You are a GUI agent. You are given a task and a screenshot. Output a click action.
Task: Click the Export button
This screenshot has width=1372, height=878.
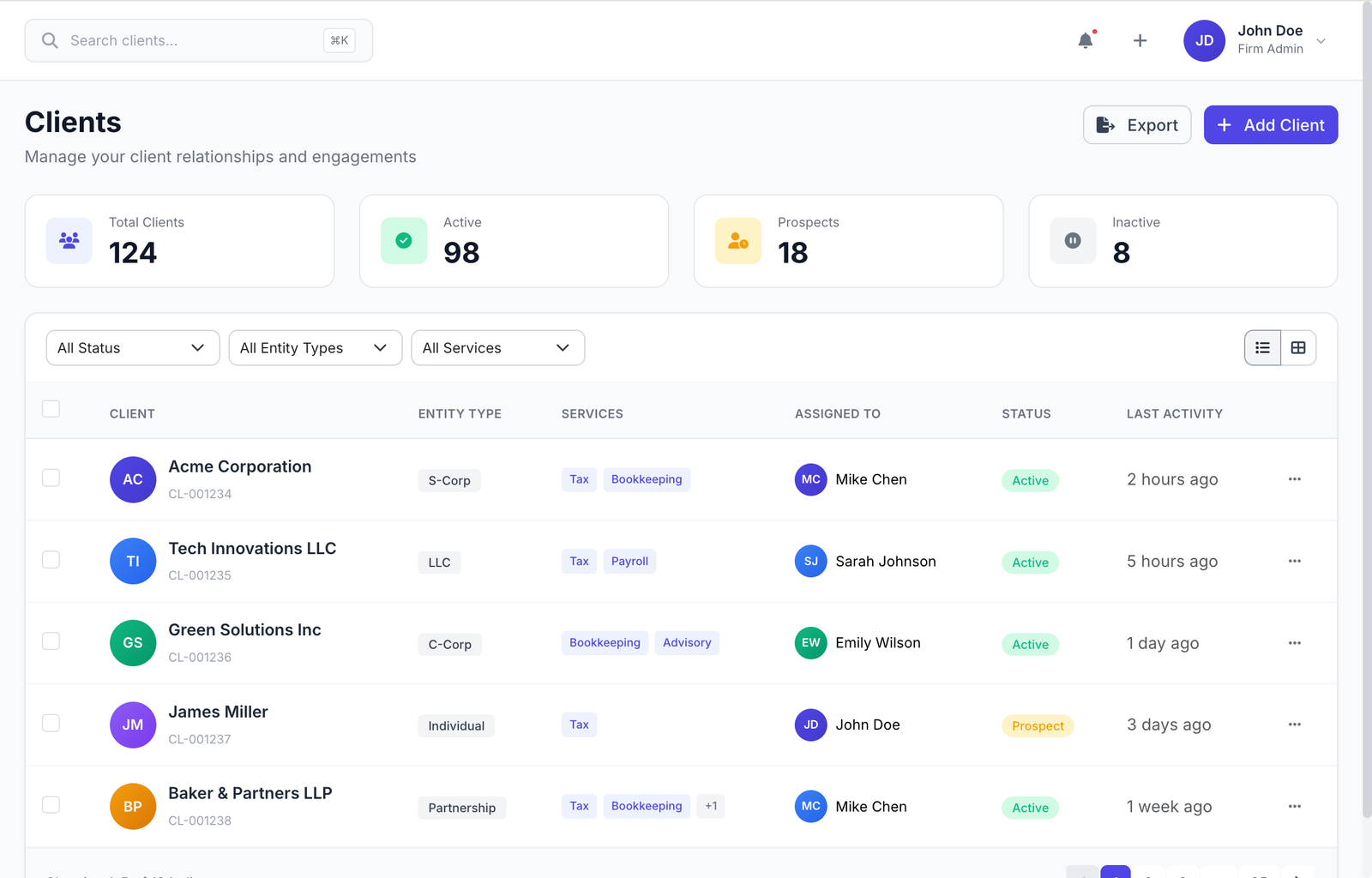click(1136, 124)
